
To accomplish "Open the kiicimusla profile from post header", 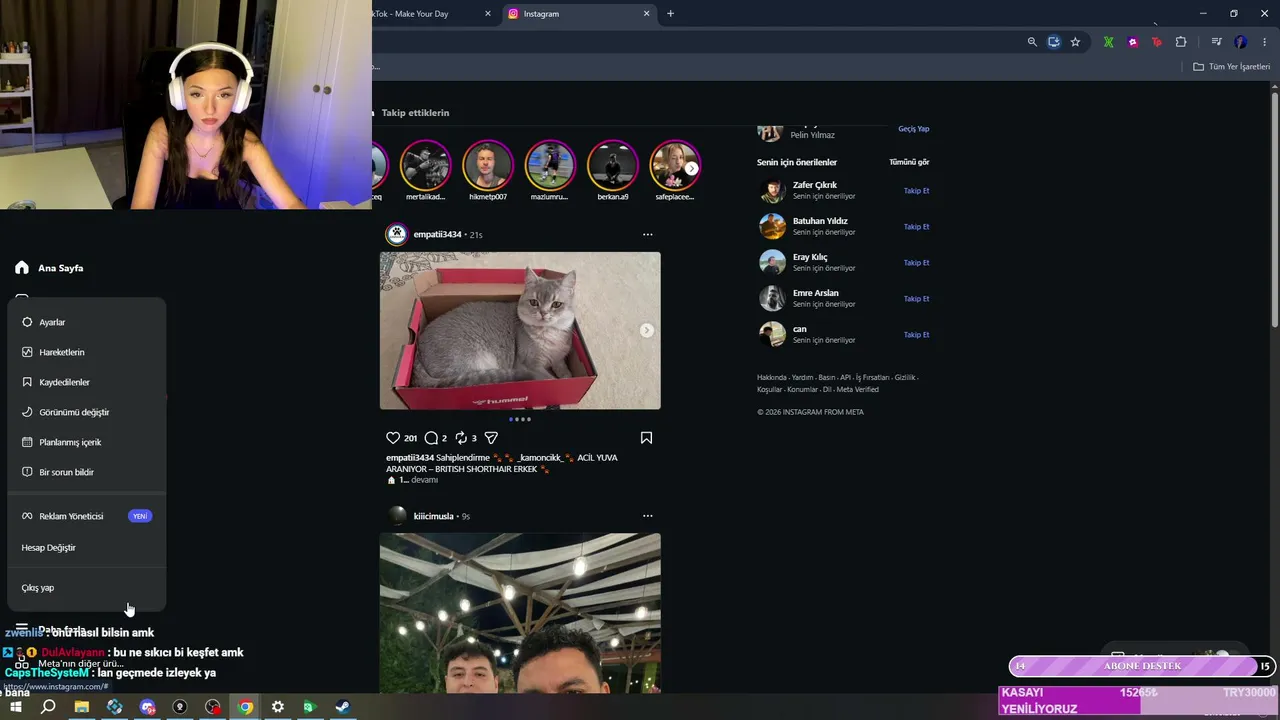I will pyautogui.click(x=433, y=516).
